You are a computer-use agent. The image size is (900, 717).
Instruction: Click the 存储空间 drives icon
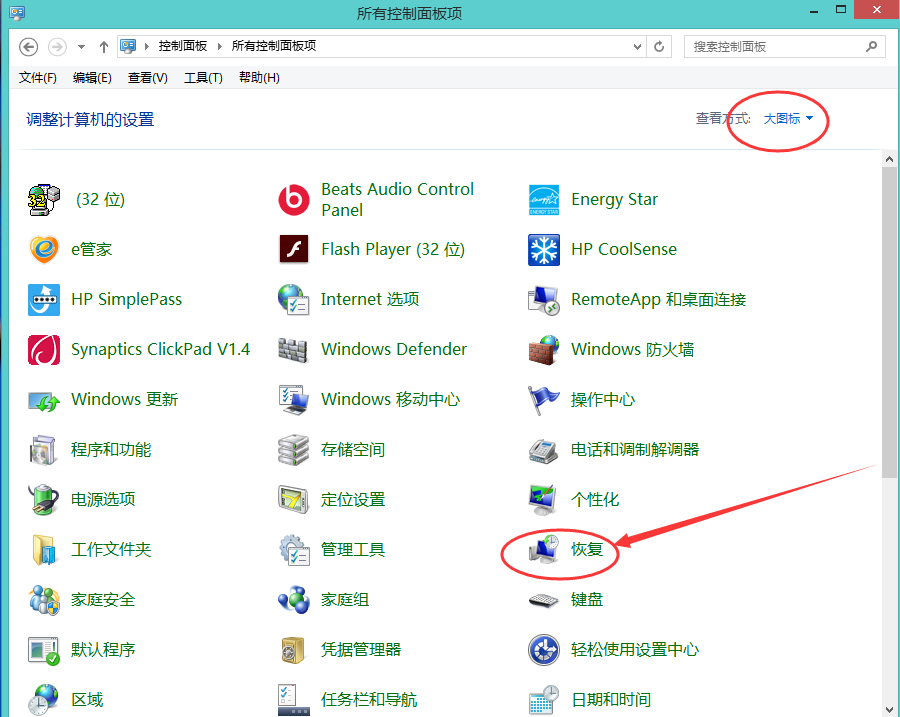(x=294, y=449)
